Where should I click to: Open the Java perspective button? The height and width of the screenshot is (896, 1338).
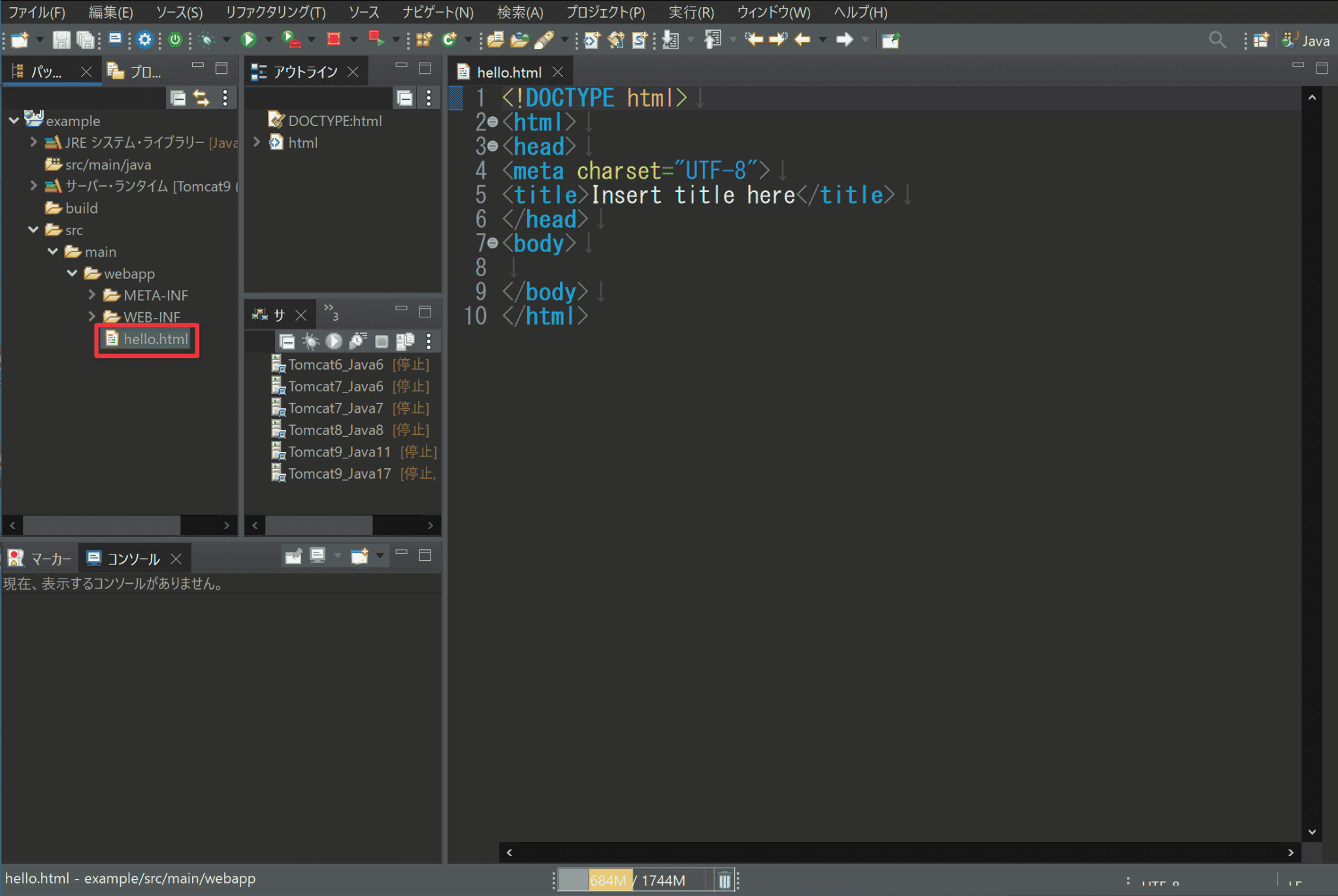pyautogui.click(x=1307, y=40)
